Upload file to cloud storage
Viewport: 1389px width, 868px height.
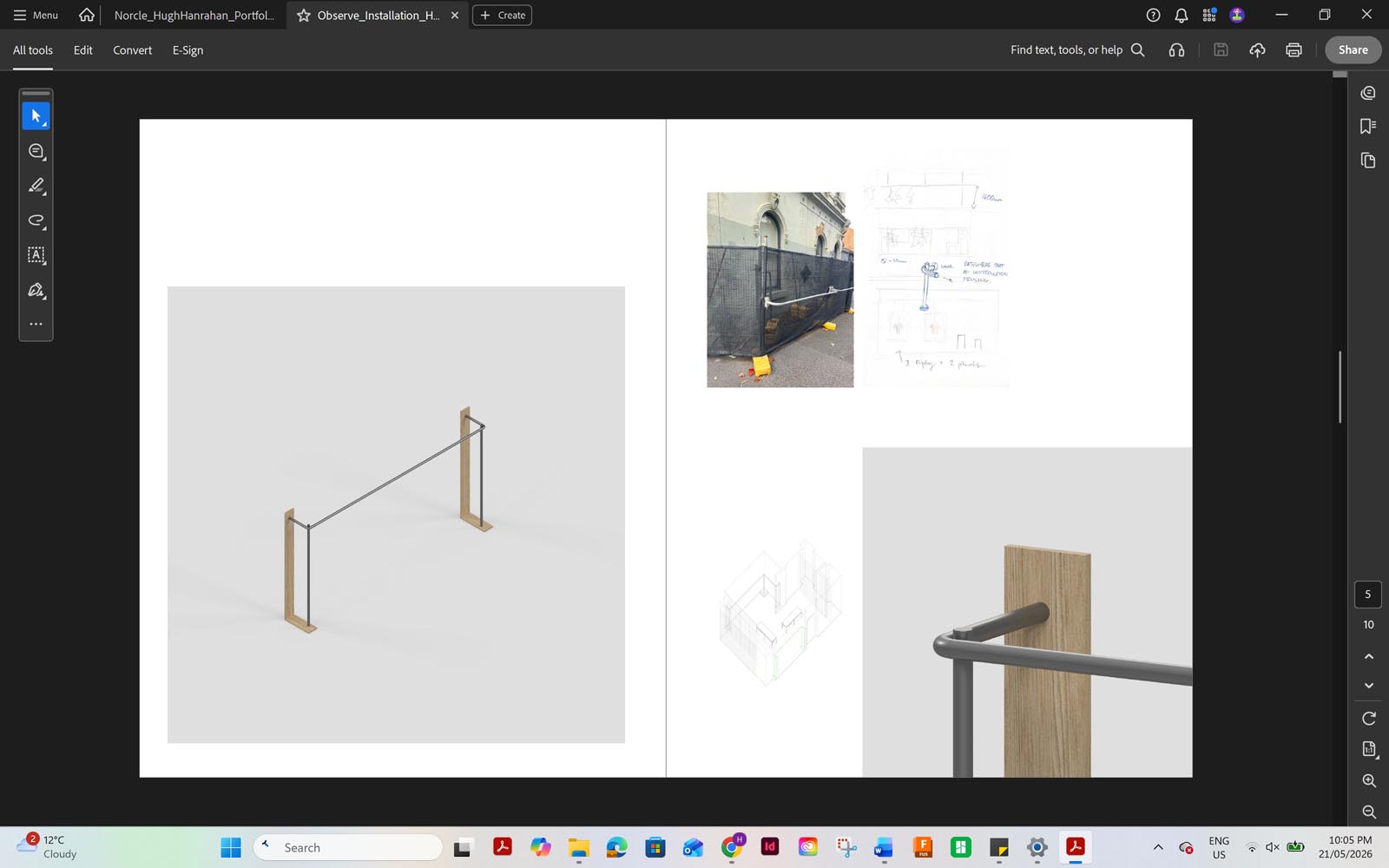point(1257,50)
